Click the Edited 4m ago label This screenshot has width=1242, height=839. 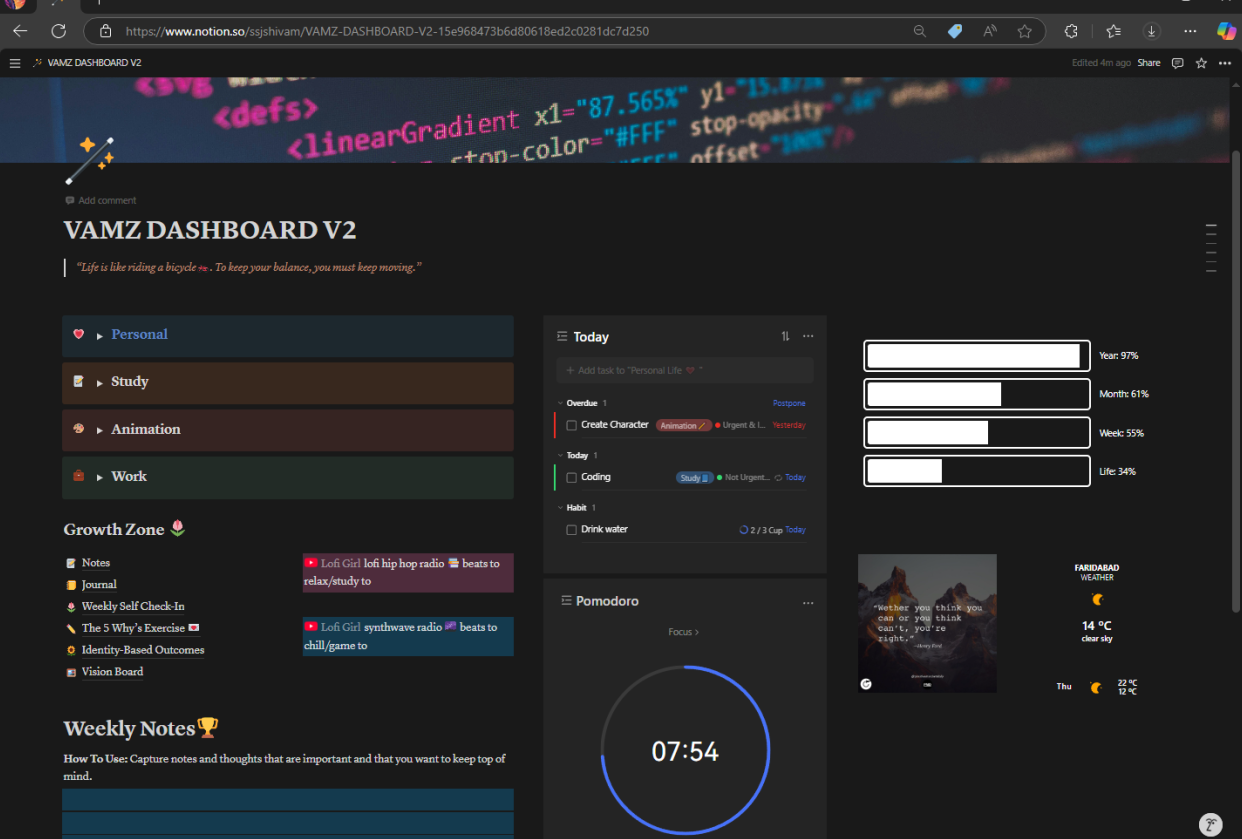click(1101, 63)
